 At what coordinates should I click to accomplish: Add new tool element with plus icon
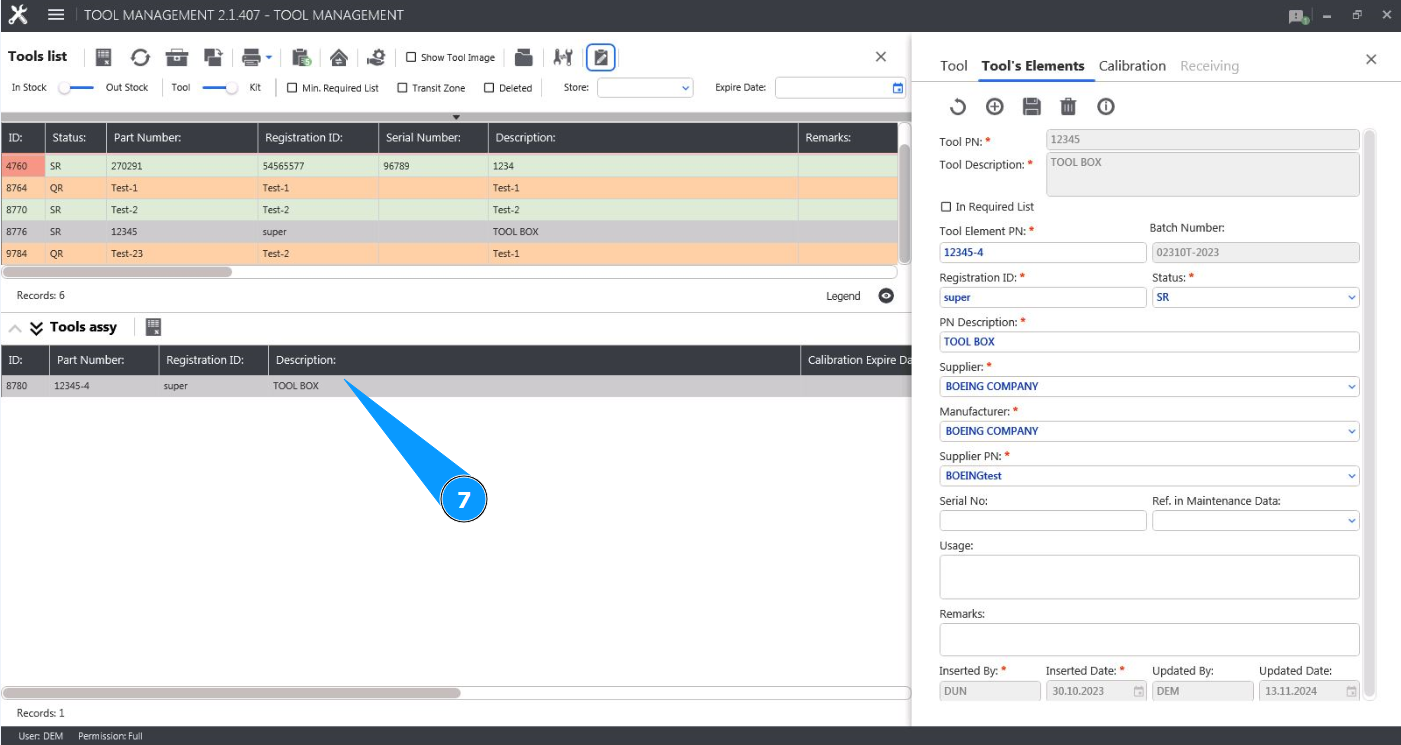994,107
